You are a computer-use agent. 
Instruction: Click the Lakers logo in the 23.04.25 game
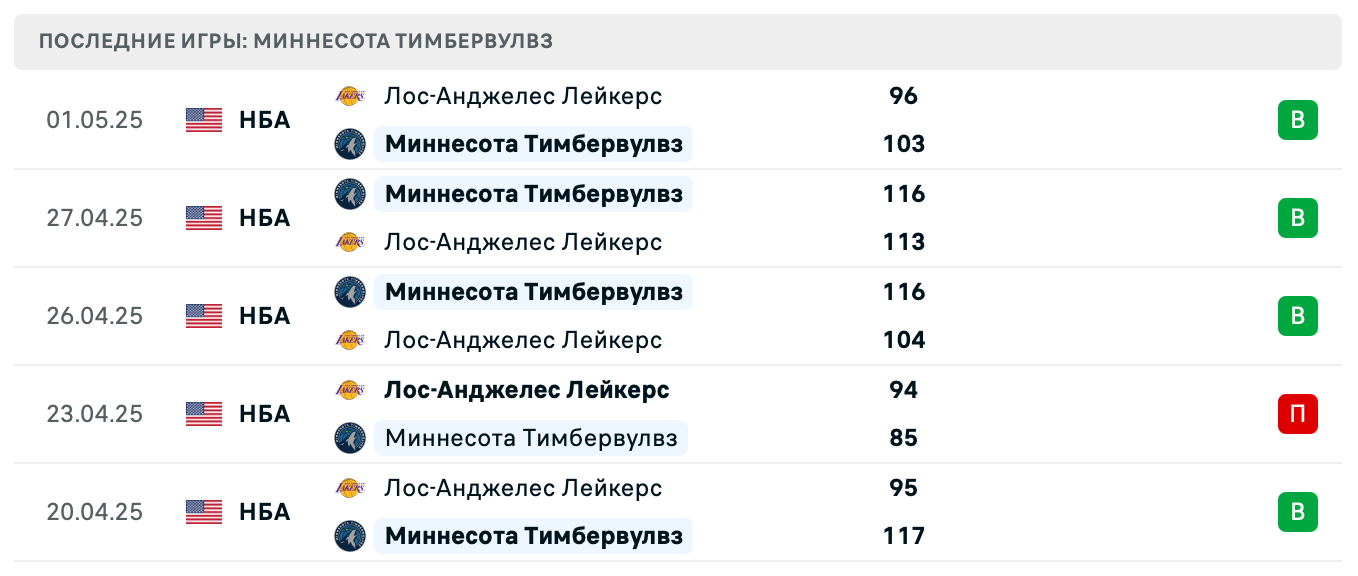click(350, 390)
